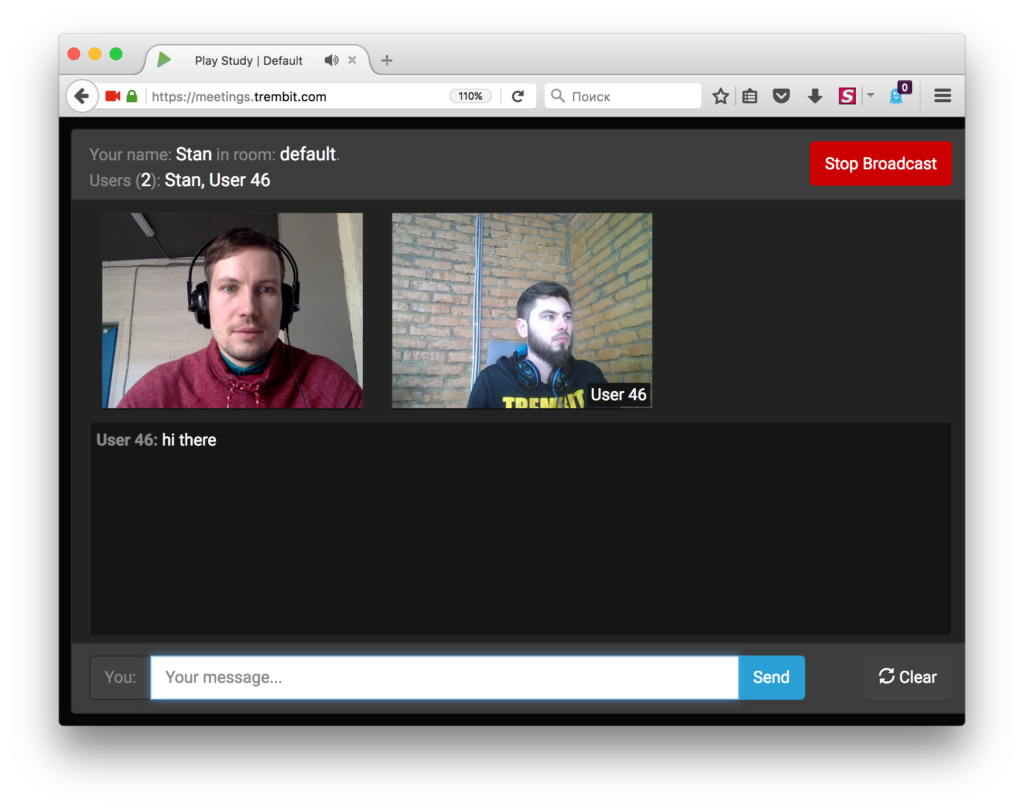Reload the page with the refresh icon

tap(518, 97)
